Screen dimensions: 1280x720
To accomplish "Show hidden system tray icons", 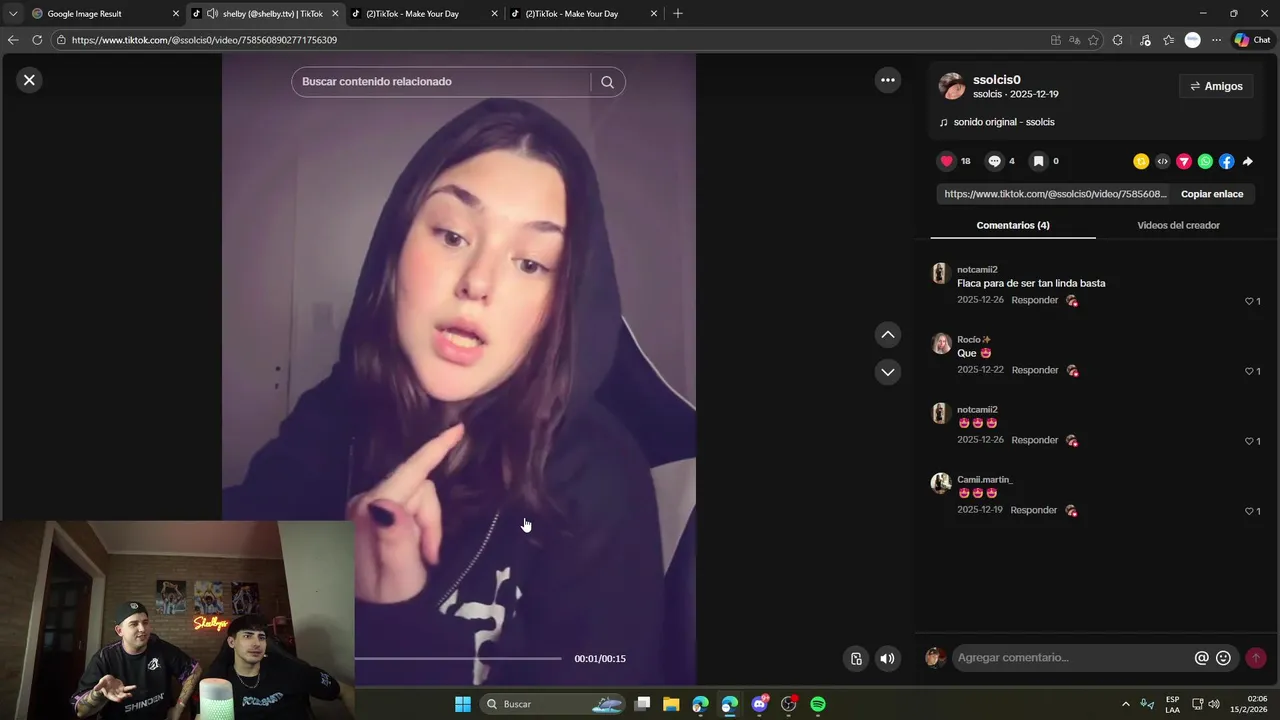I will click(x=1125, y=704).
